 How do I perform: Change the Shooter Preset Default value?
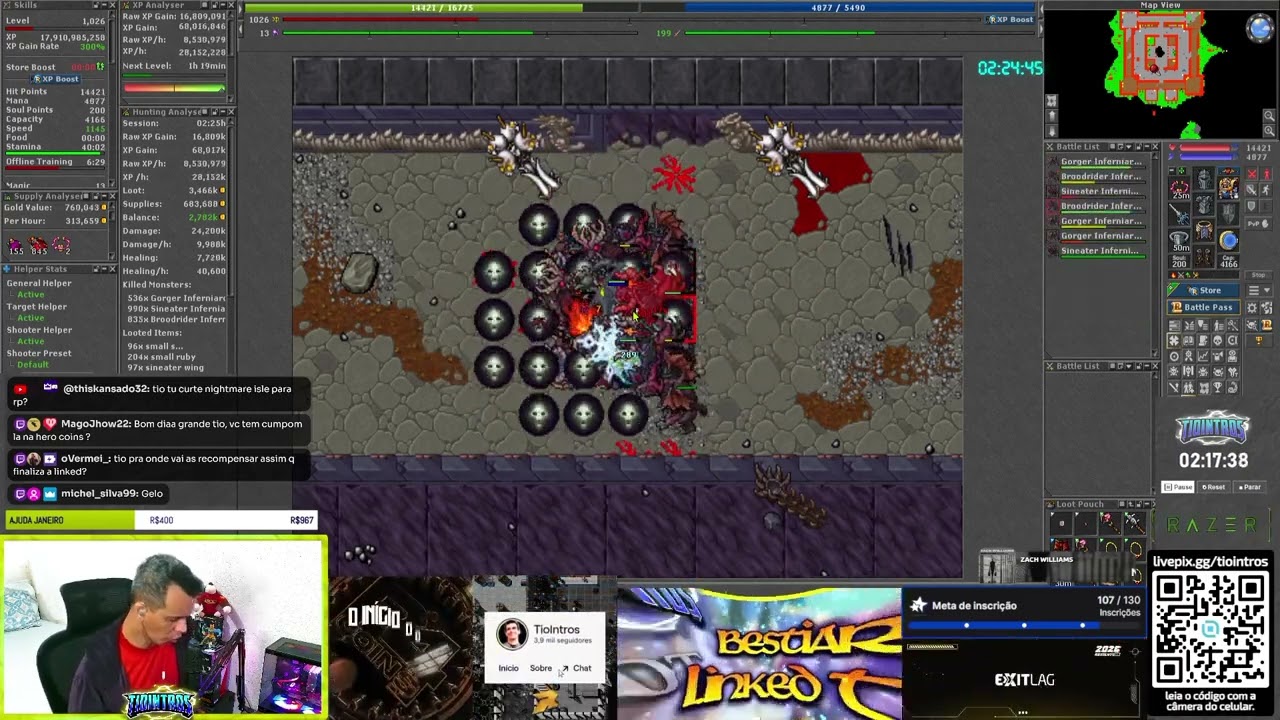pyautogui.click(x=33, y=365)
